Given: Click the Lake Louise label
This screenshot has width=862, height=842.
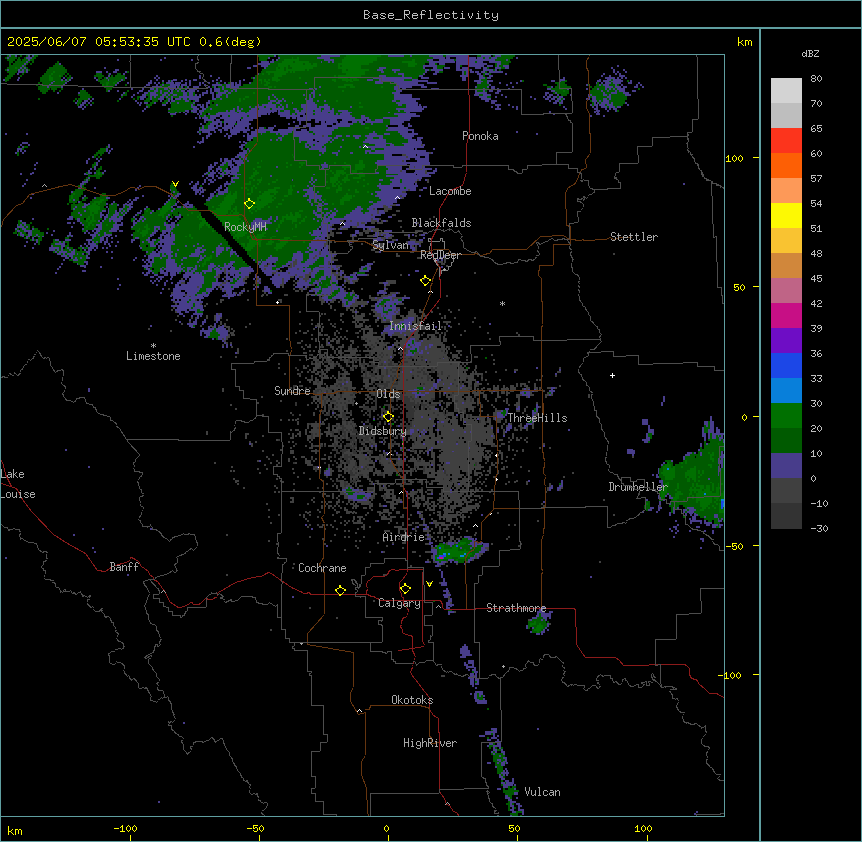Looking at the screenshot, I should [x=18, y=484].
